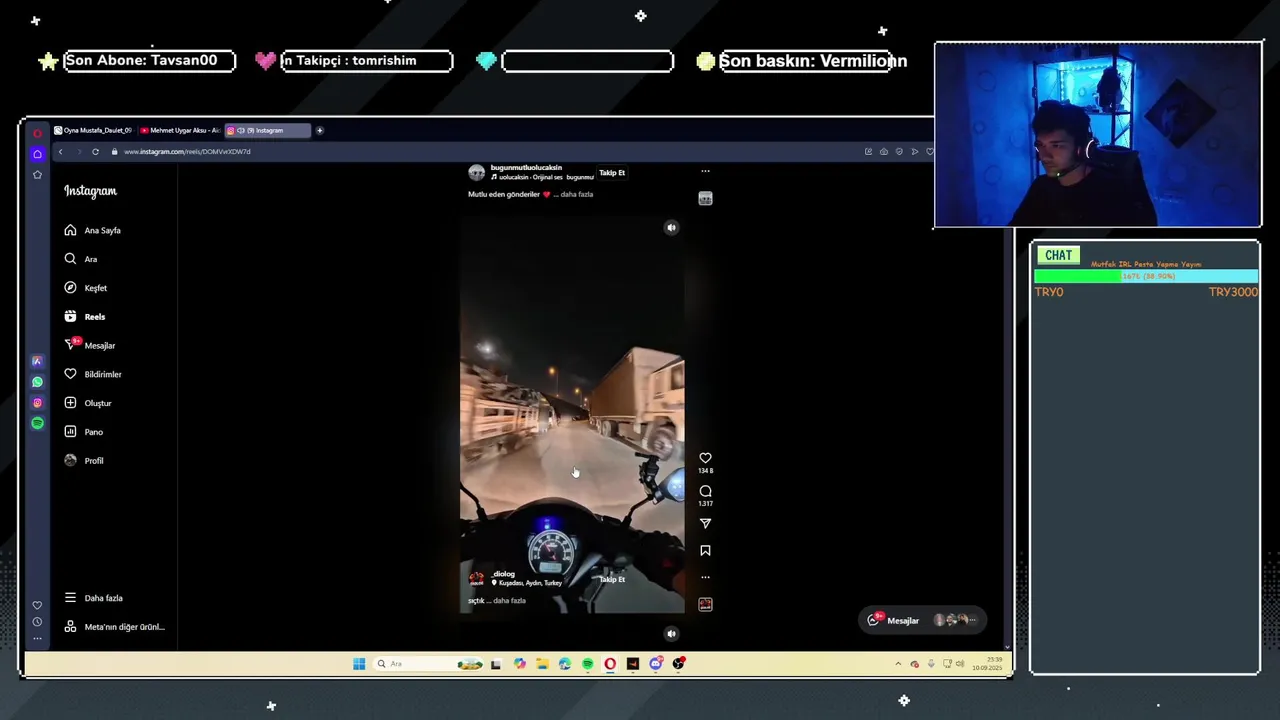Viewport: 1280px width, 720px height.
Task: Open Opera sidebar bookmarks star
Action: point(37,175)
